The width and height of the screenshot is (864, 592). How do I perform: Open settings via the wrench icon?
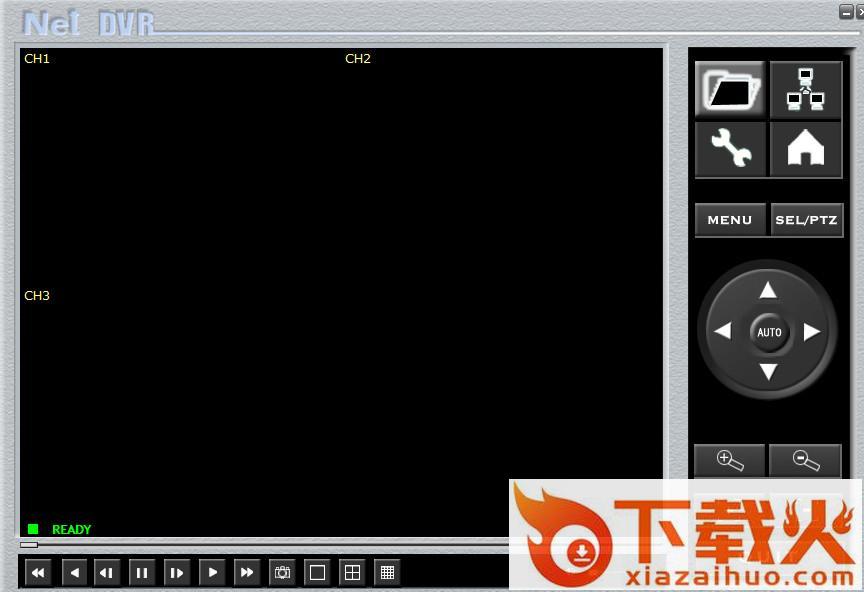click(x=730, y=148)
